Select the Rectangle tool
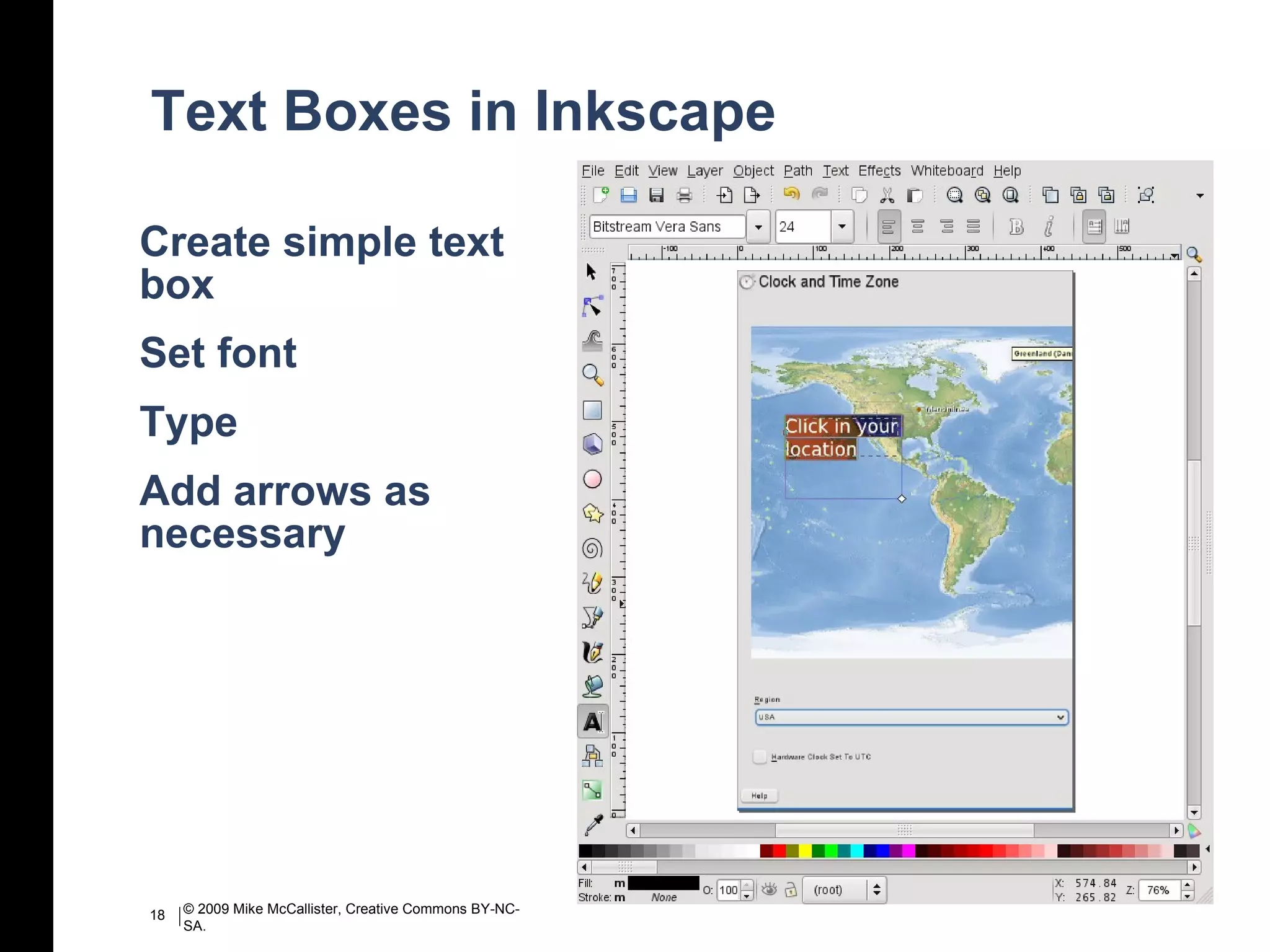Image resolution: width=1270 pixels, height=952 pixels. [x=592, y=410]
